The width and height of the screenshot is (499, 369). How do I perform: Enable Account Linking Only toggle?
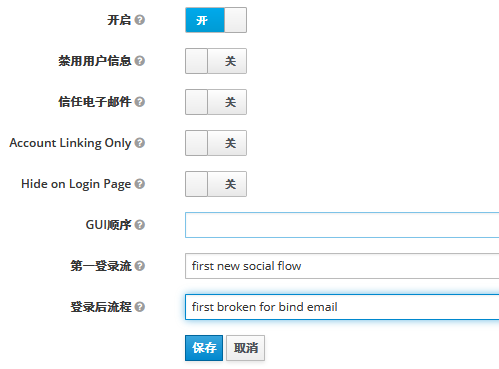click(x=216, y=143)
